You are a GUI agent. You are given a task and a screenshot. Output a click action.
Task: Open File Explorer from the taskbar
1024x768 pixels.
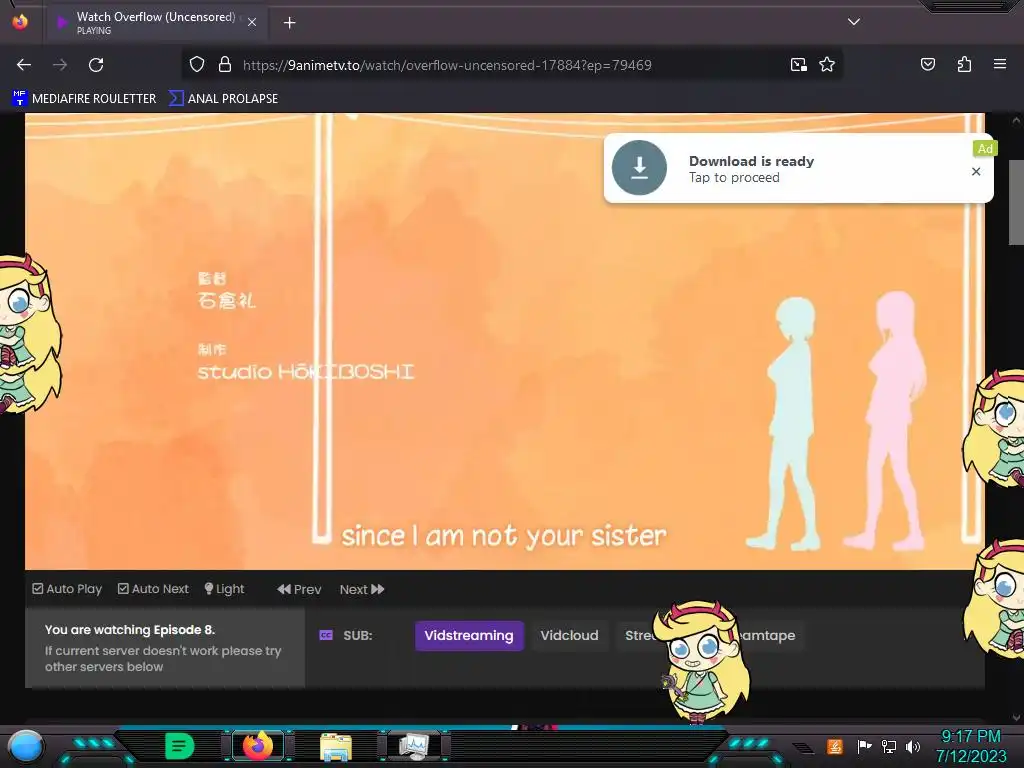pos(336,747)
